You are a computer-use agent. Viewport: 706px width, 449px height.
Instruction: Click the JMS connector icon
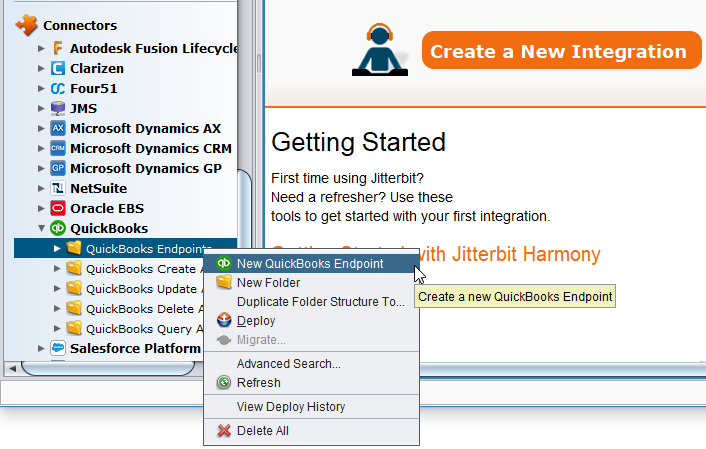58,108
